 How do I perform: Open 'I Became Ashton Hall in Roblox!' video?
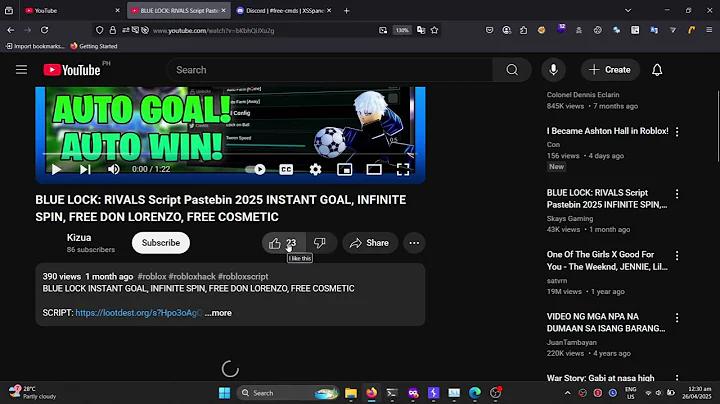click(607, 131)
